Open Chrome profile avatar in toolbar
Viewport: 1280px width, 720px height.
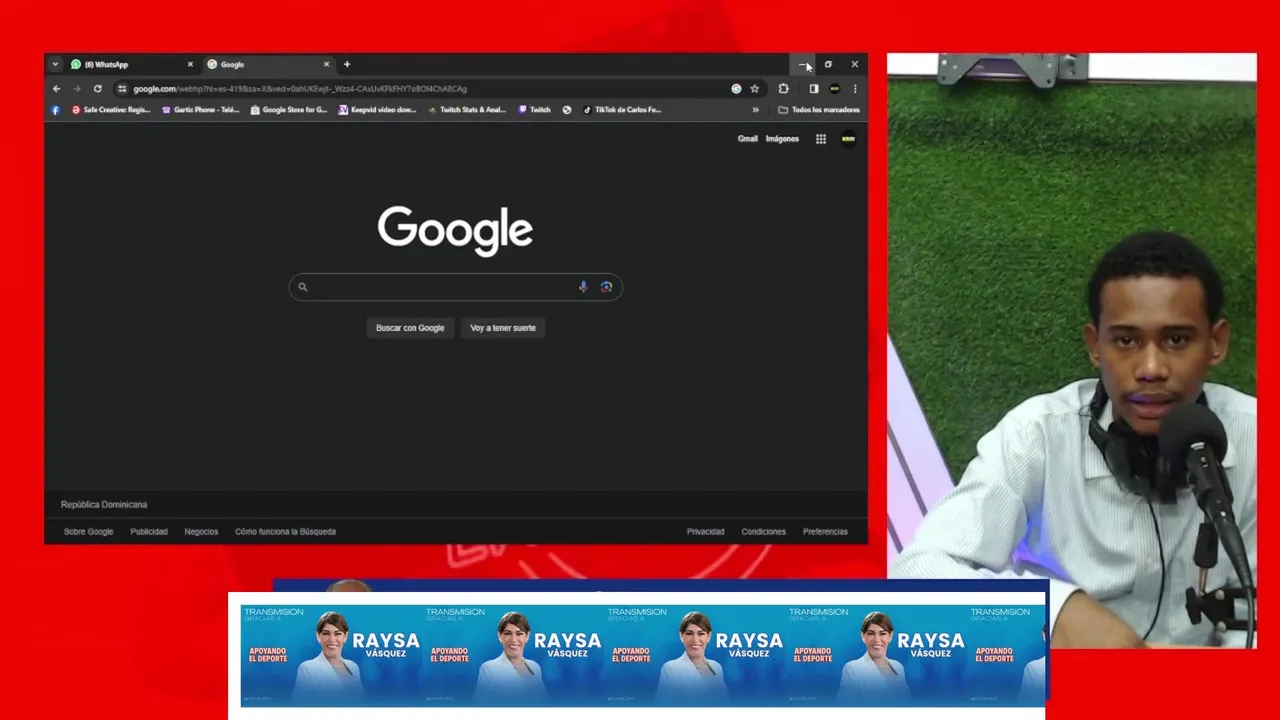tap(835, 89)
